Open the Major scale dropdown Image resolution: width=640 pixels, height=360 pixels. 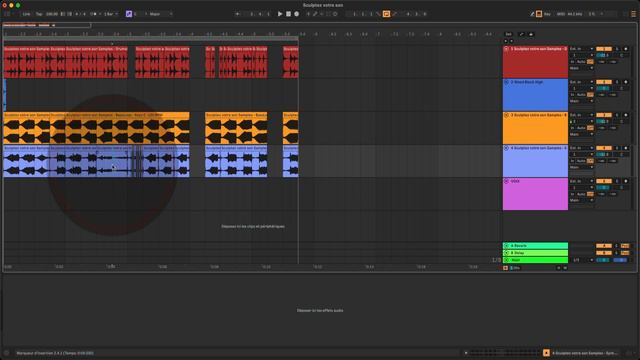[160, 14]
